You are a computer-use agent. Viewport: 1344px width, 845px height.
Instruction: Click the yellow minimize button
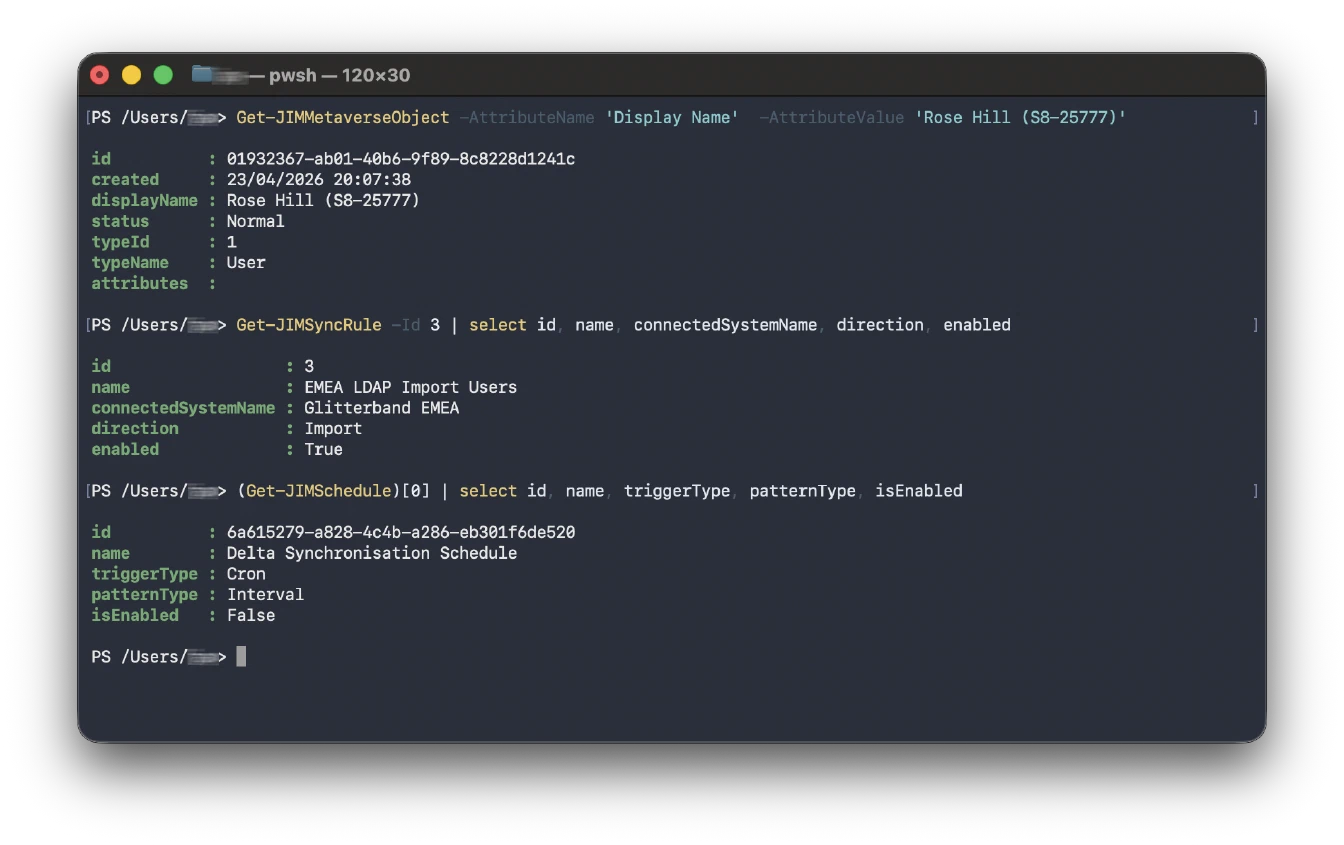pos(131,74)
